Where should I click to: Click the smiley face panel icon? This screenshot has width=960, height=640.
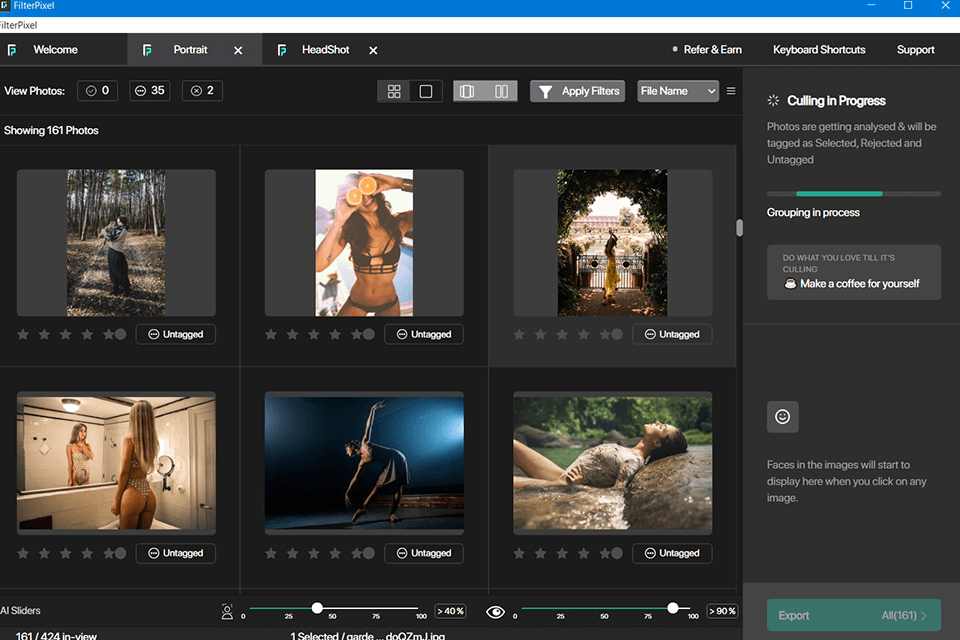click(782, 417)
